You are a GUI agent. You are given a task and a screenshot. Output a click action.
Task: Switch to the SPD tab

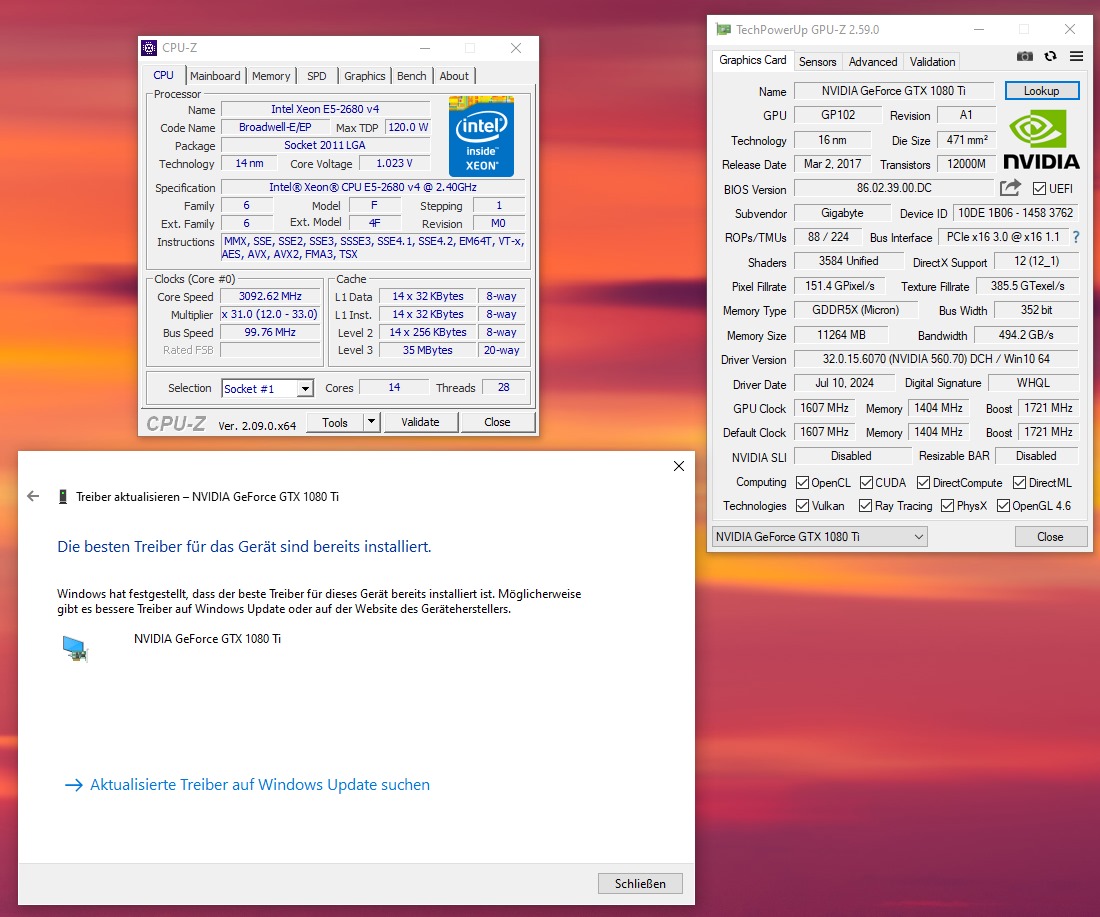point(316,76)
